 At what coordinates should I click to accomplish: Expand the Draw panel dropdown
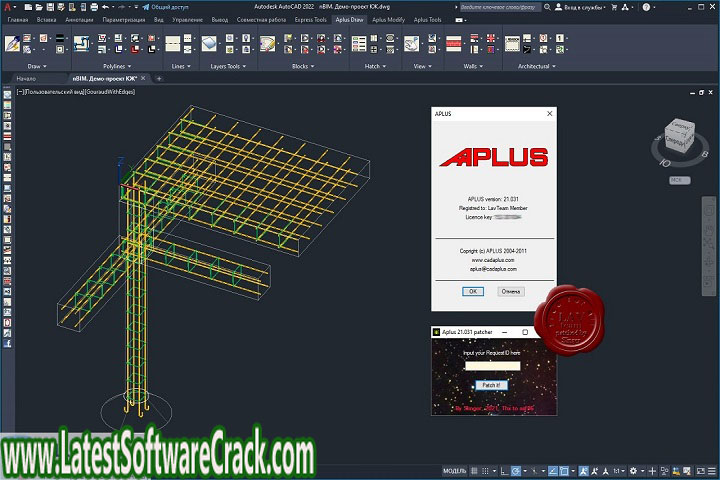pyautogui.click(x=37, y=67)
